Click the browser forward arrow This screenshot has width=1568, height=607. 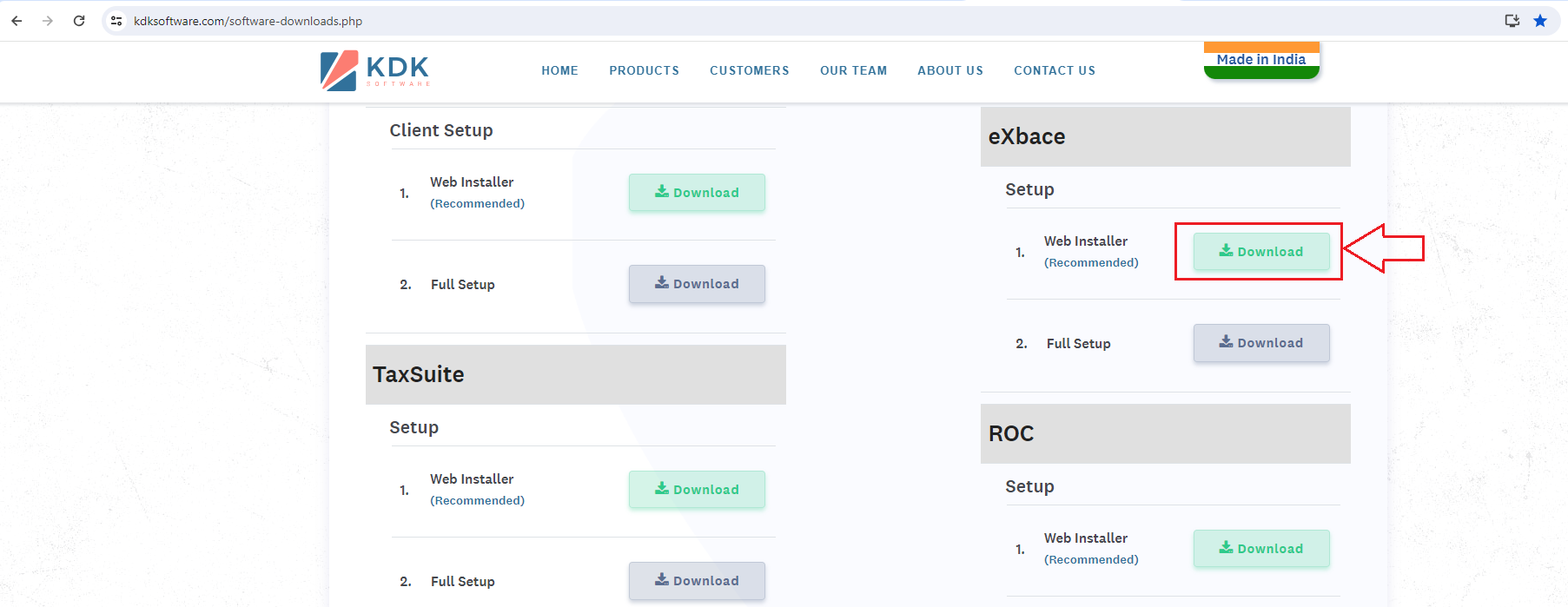coord(48,21)
